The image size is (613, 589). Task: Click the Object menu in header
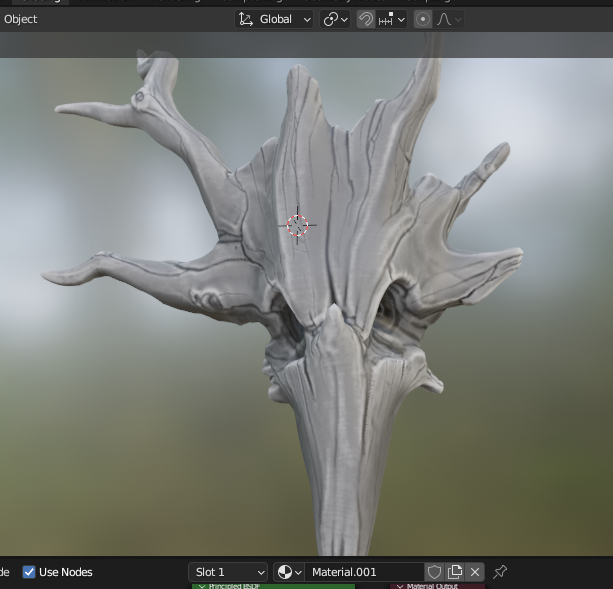20,19
